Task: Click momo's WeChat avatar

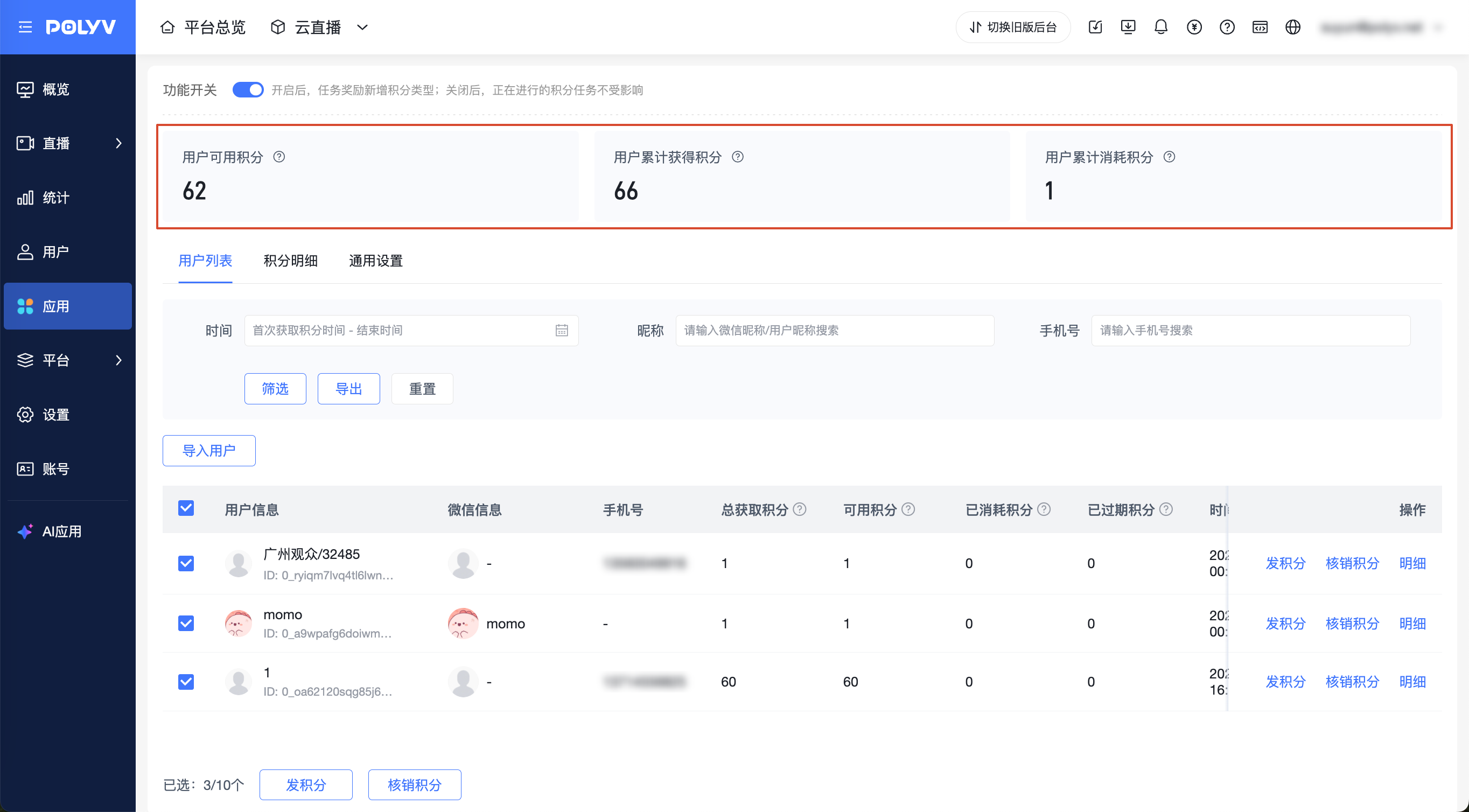Action: (x=463, y=623)
